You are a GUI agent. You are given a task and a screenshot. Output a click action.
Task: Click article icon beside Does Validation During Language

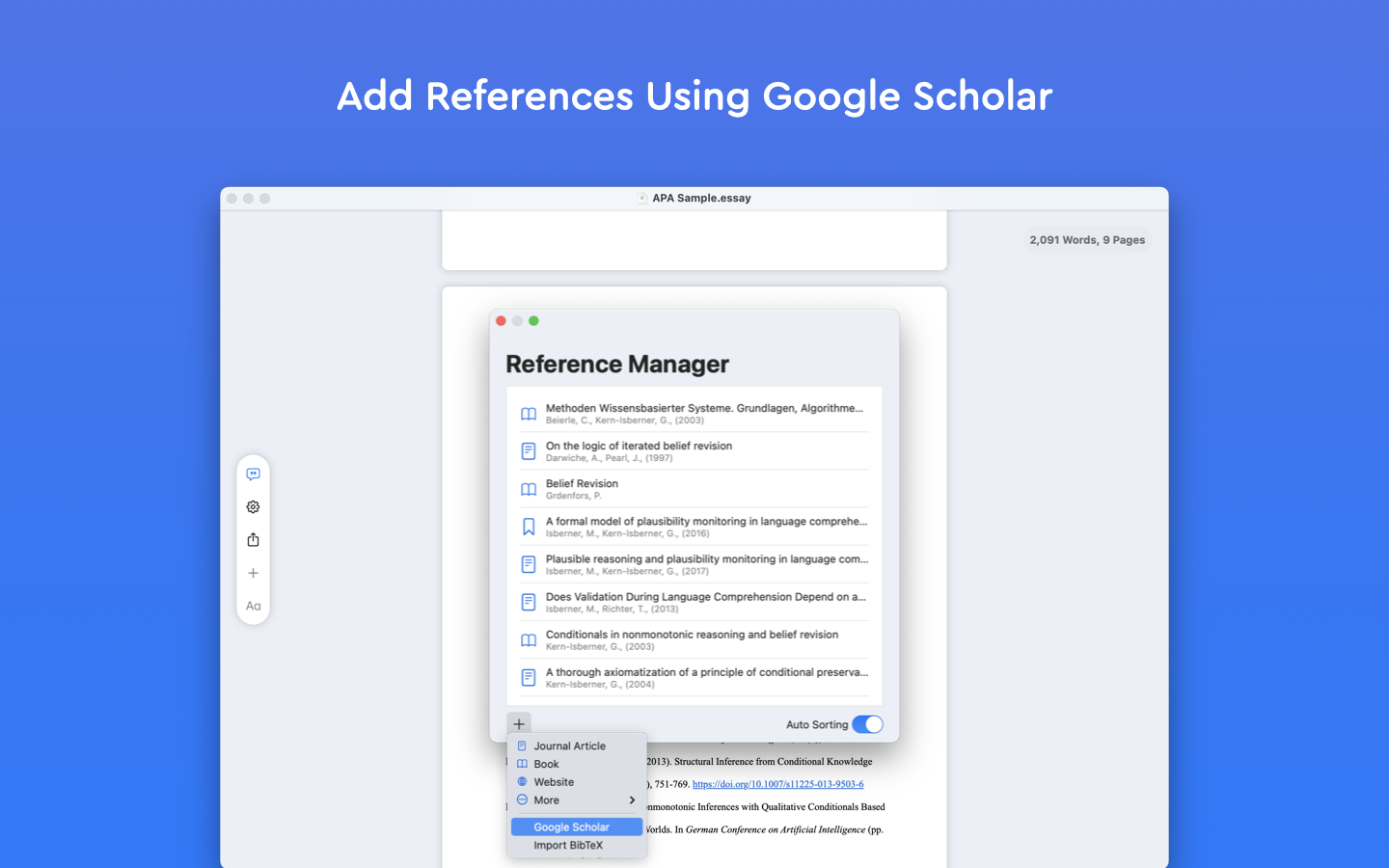(529, 602)
